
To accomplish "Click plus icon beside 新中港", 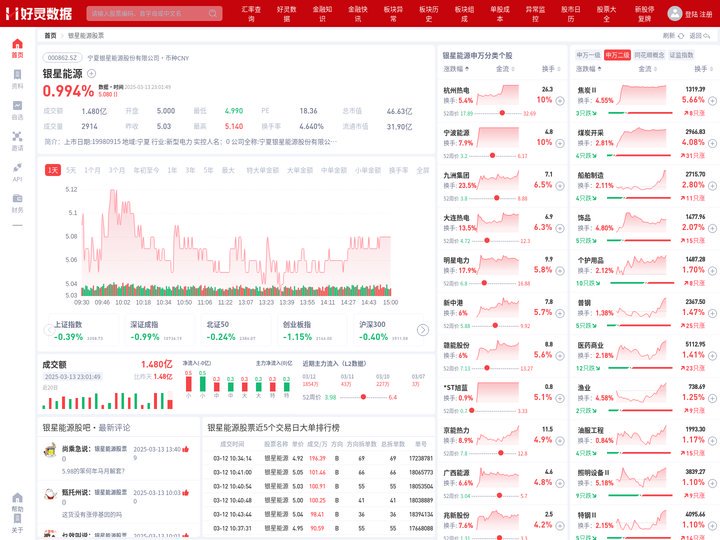I will (560, 313).
